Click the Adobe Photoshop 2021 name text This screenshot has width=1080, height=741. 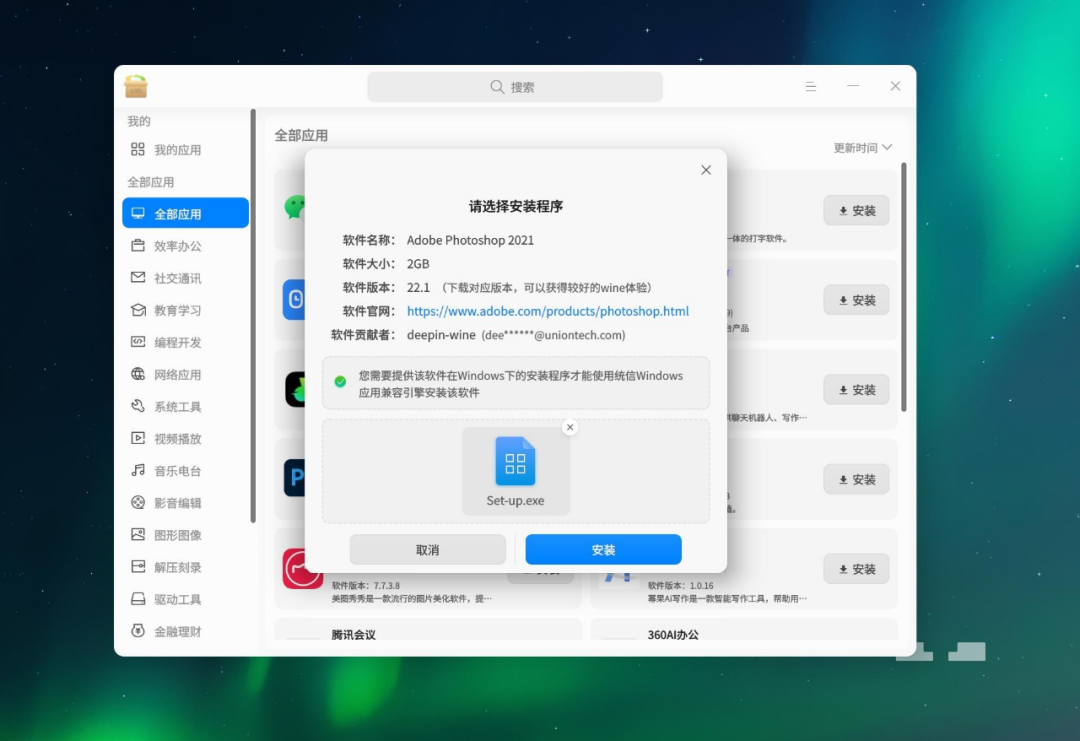click(x=470, y=240)
